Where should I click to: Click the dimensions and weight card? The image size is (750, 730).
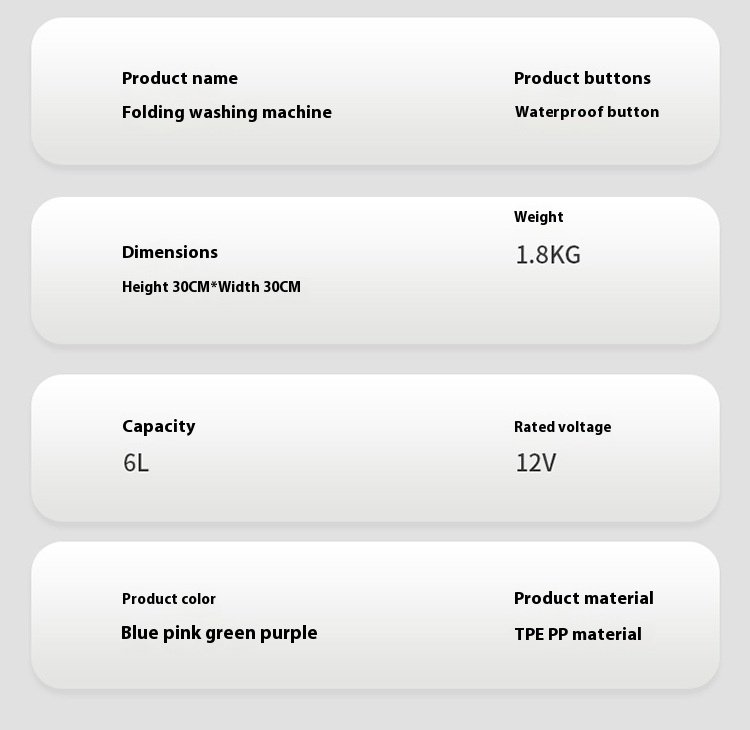point(375,270)
